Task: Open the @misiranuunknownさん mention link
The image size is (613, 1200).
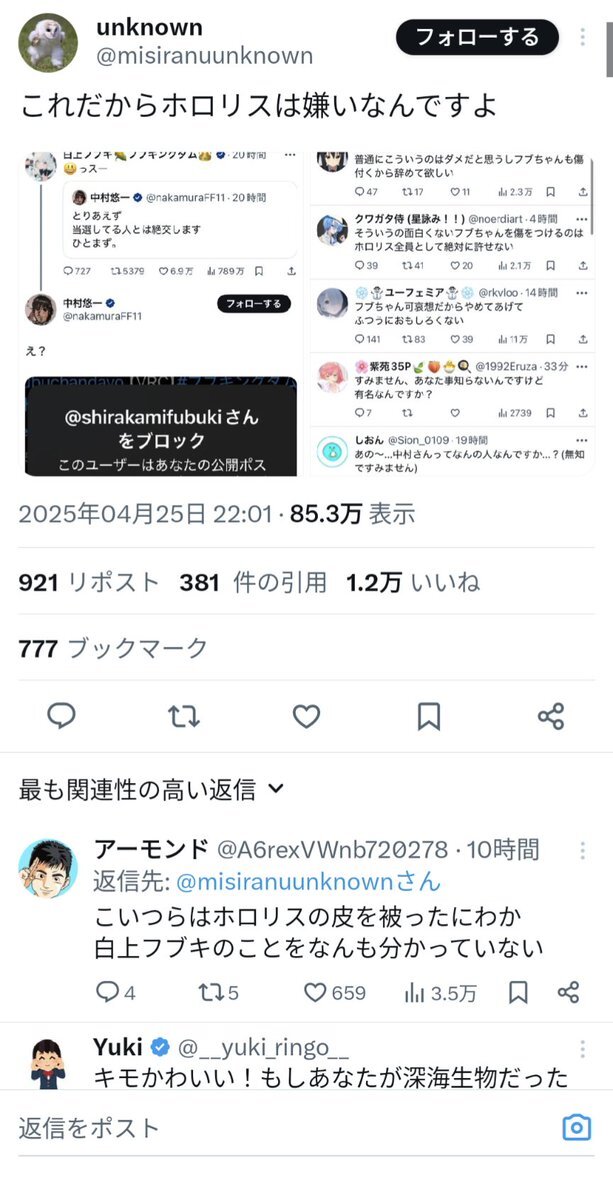Action: (x=308, y=881)
